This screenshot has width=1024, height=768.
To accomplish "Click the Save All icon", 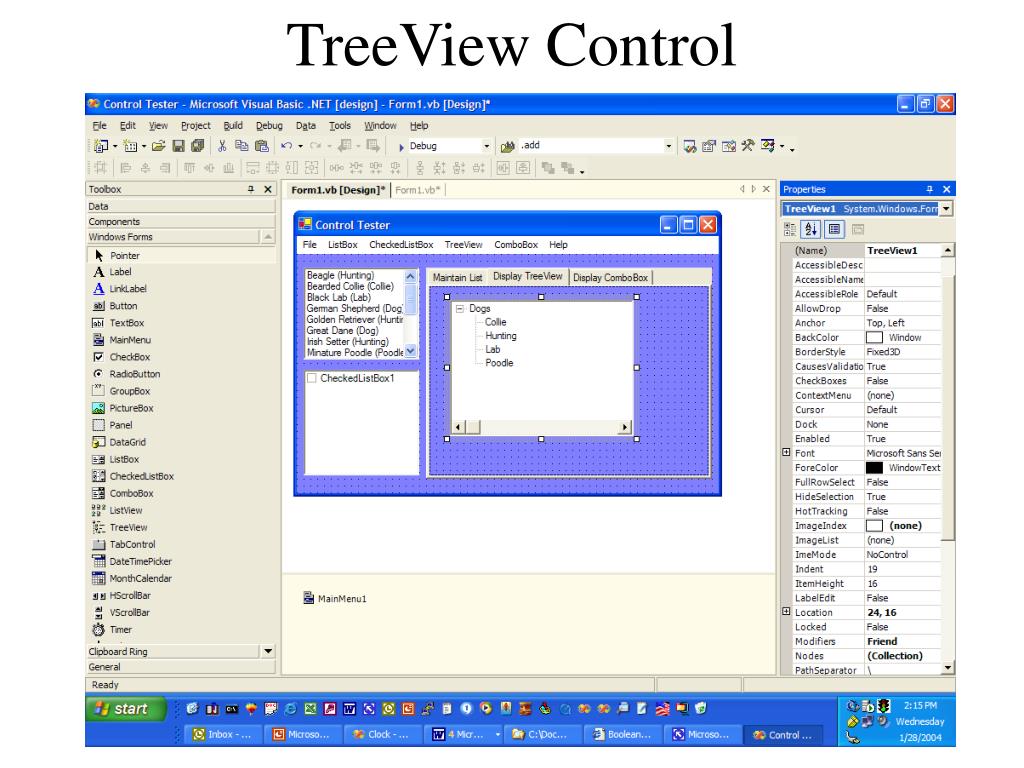I will (x=198, y=146).
